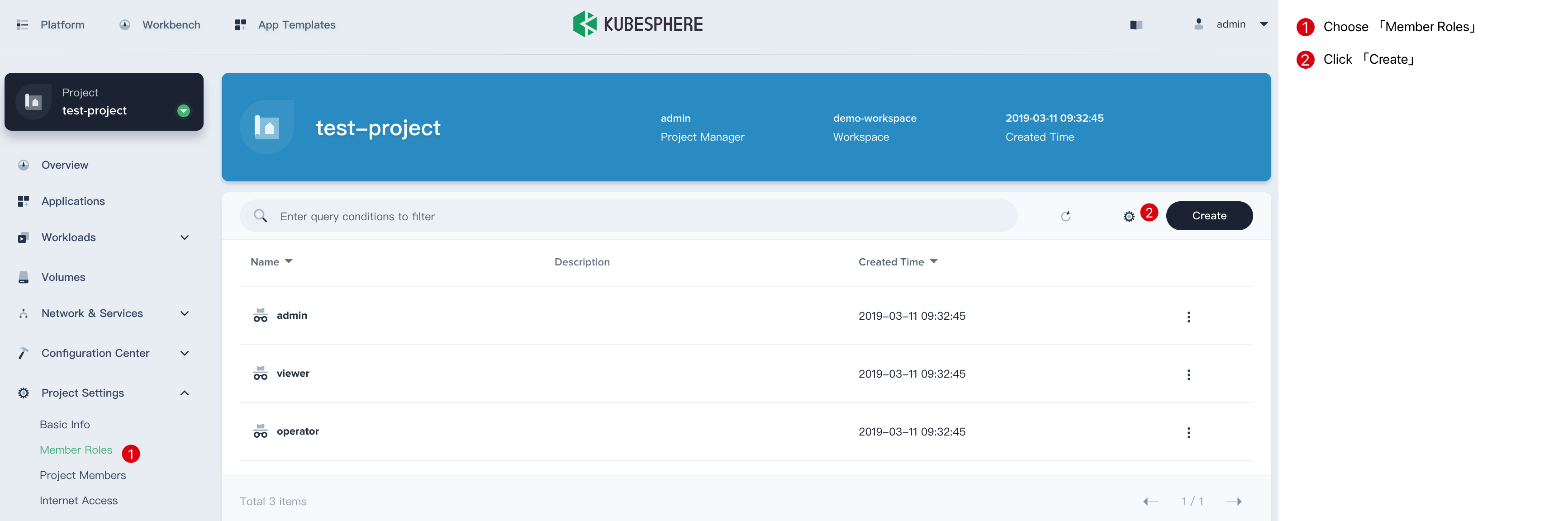Click the Applications sidebar icon
Viewport: 1568px width, 521px height.
pos(24,201)
